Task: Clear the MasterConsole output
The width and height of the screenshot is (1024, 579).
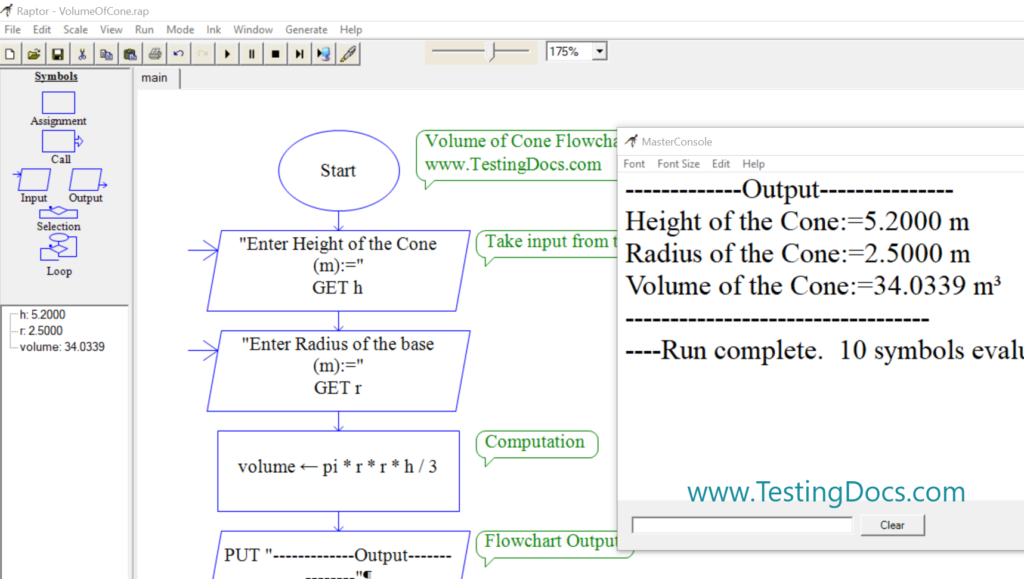Action: click(891, 524)
